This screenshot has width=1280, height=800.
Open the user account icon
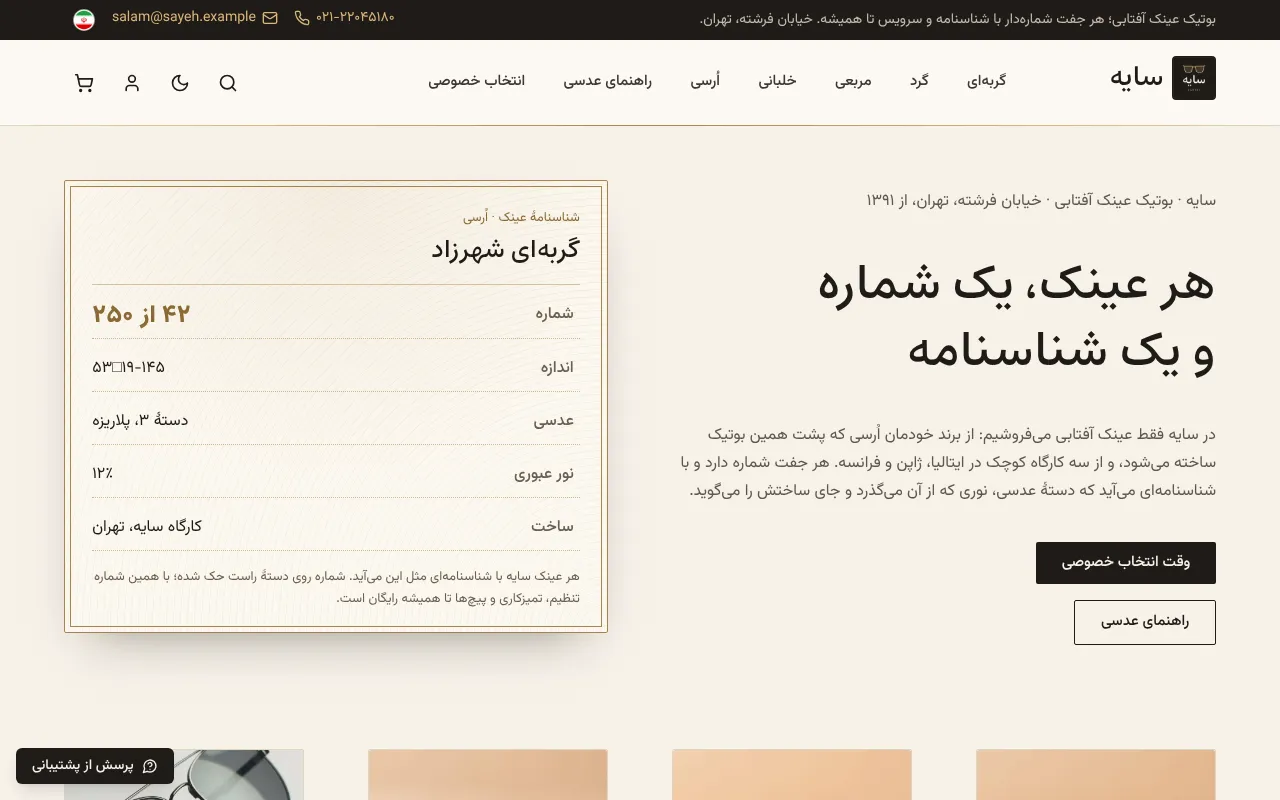132,83
